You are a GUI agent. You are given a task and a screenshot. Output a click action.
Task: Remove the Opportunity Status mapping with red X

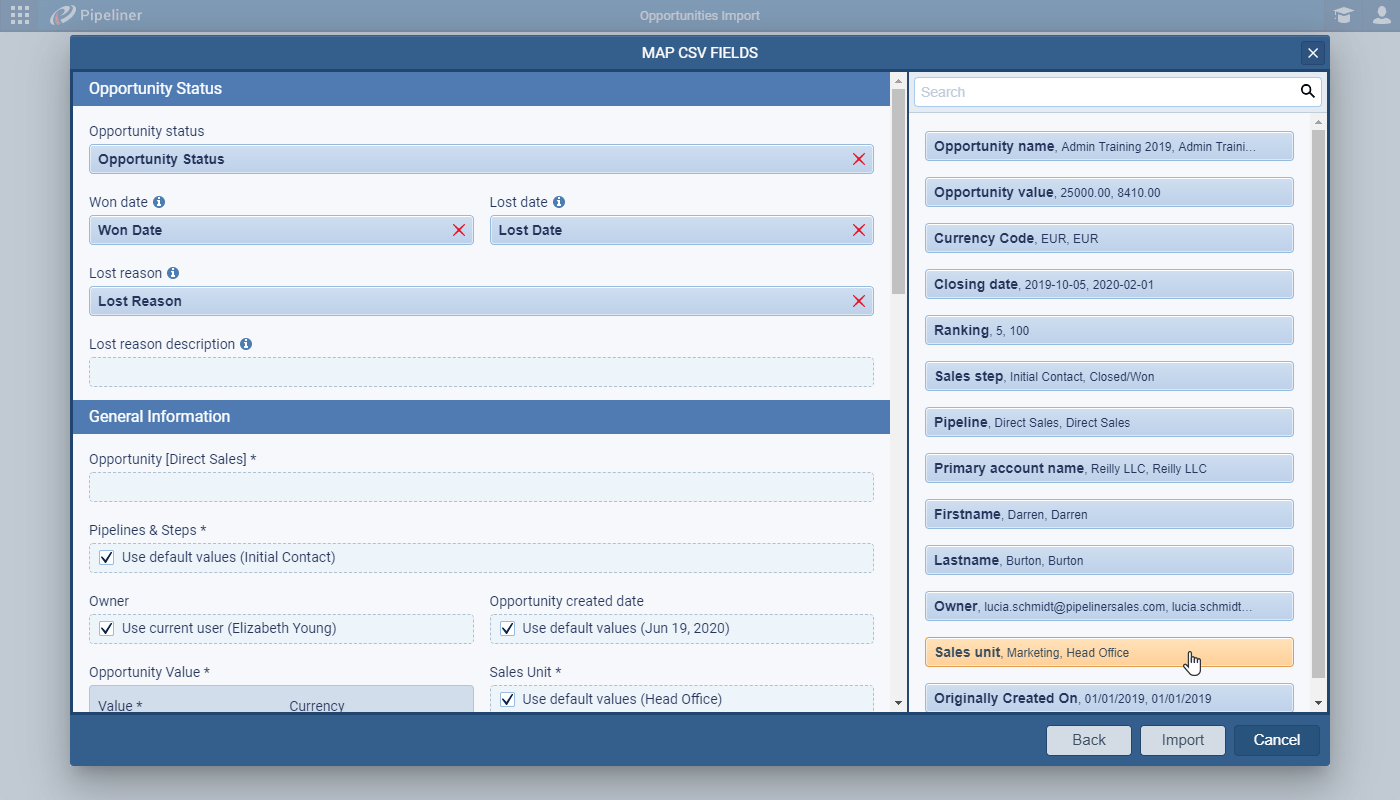point(858,159)
